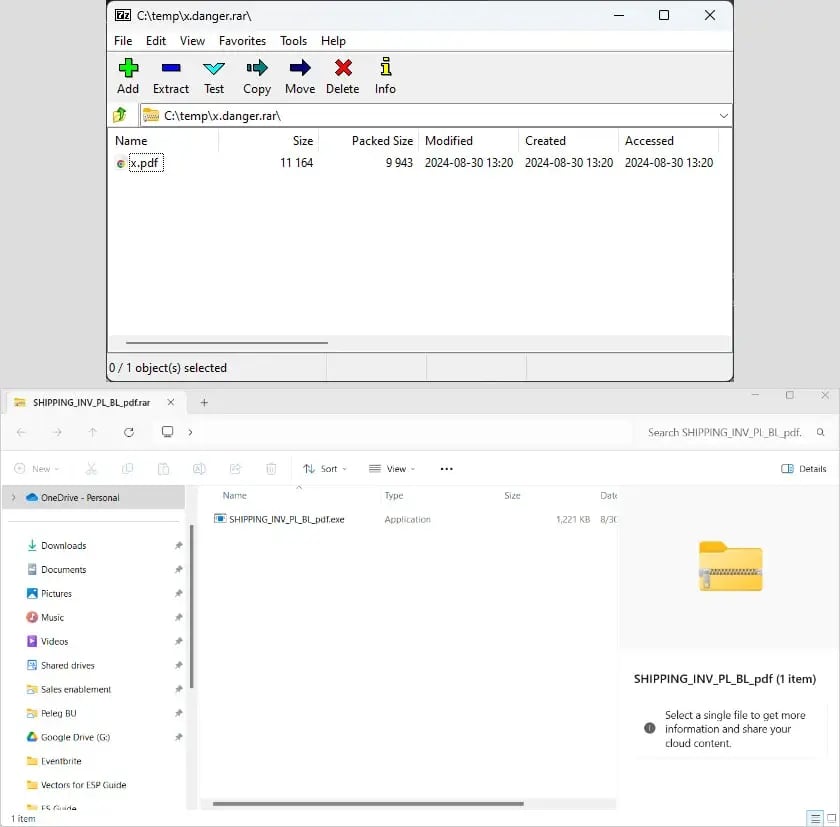840x827 pixels.
Task: Select the x.pdf file in archive
Action: (x=145, y=163)
